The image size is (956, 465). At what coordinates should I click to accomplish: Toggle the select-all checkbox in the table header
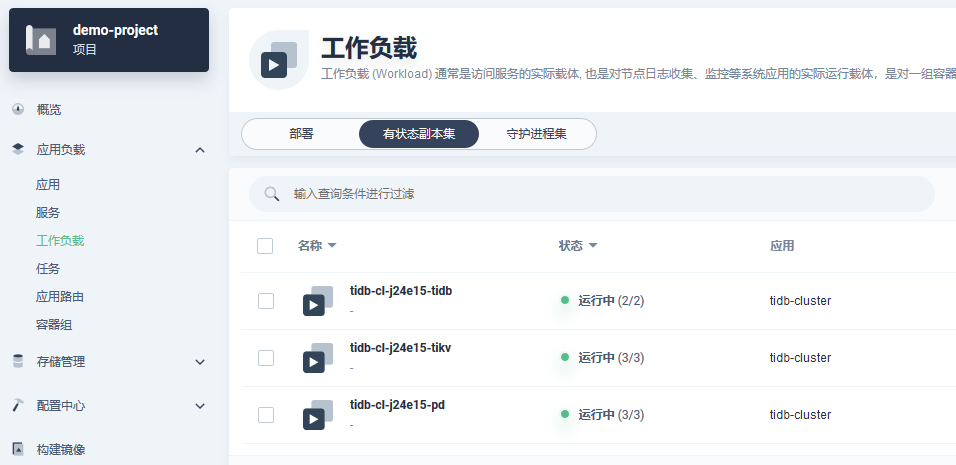(265, 246)
